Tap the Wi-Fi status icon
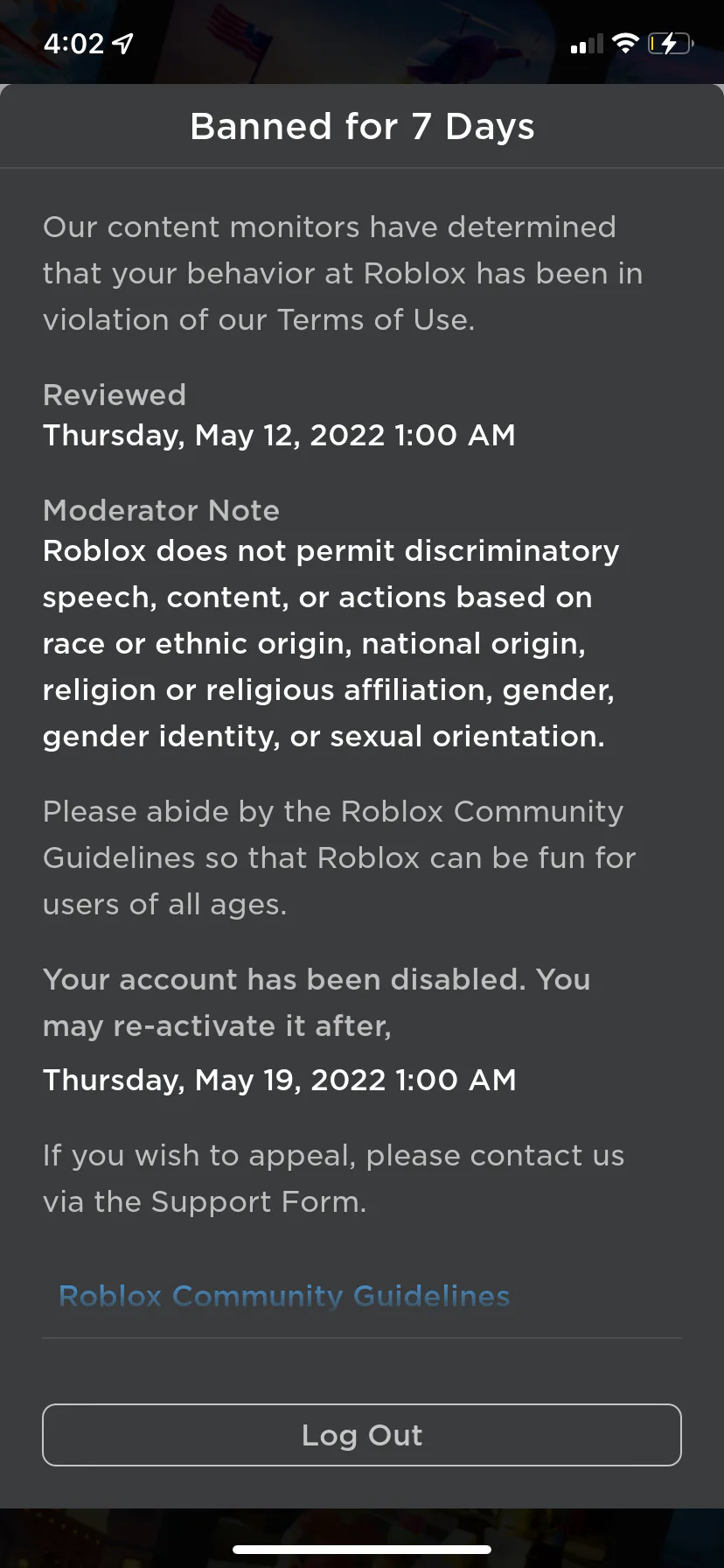Viewport: 724px width, 1568px height. point(625,43)
